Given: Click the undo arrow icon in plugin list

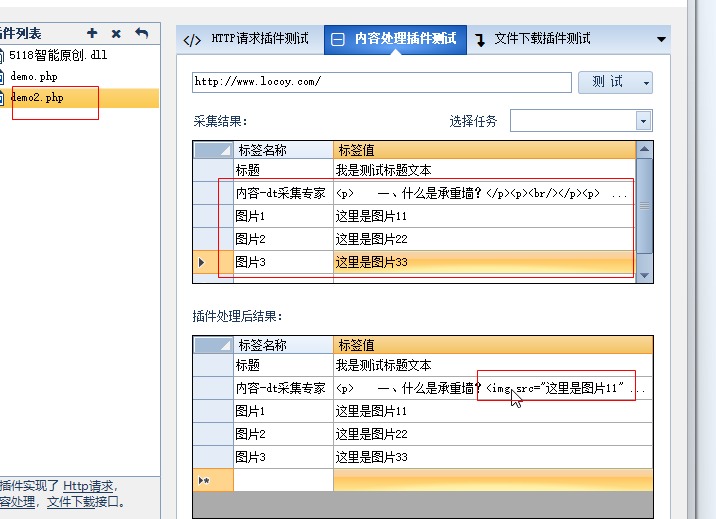Looking at the screenshot, I should coord(142,33).
